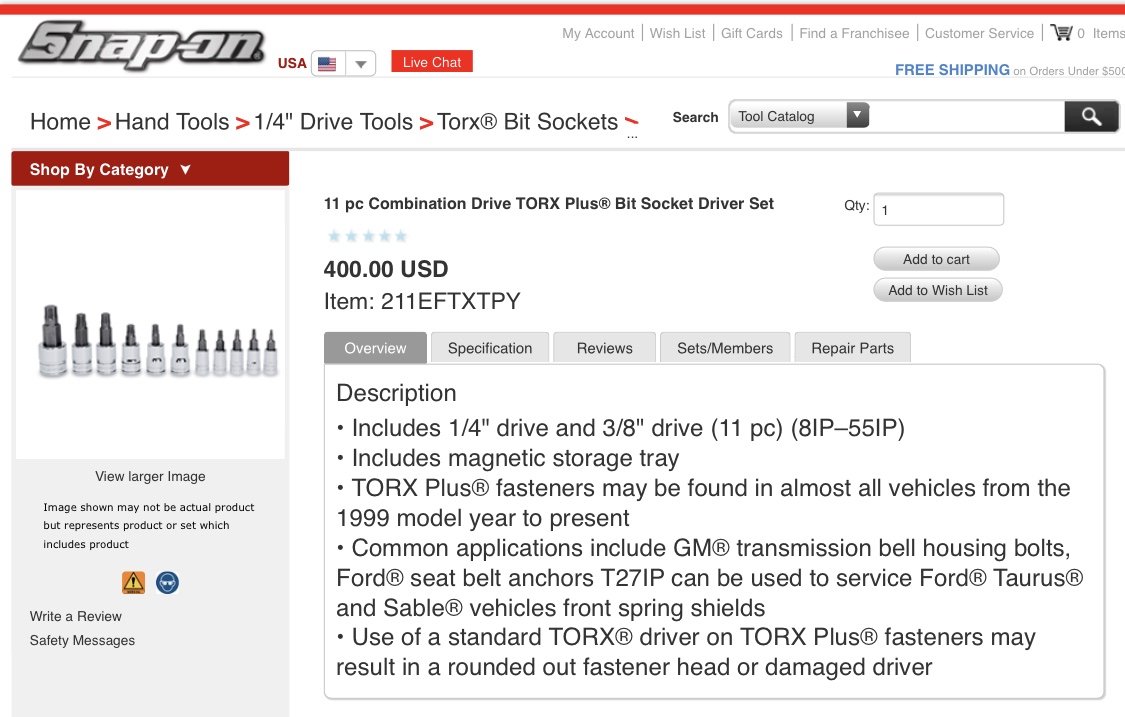Image resolution: width=1125 pixels, height=717 pixels.
Task: Go to Home breadcrumb
Action: click(60, 121)
